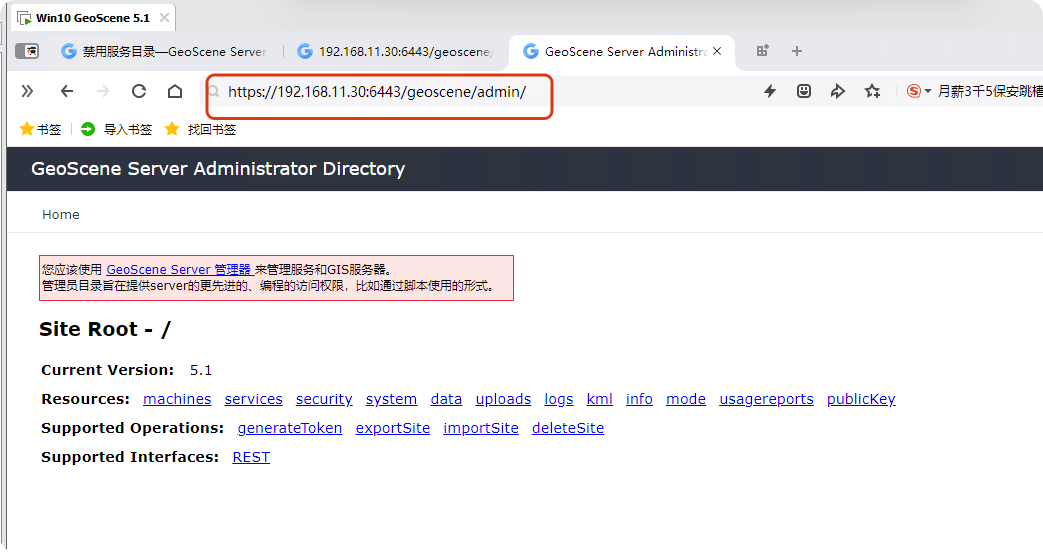1043x552 pixels.
Task: Click the Current Version 5.1 value
Action: coord(201,370)
